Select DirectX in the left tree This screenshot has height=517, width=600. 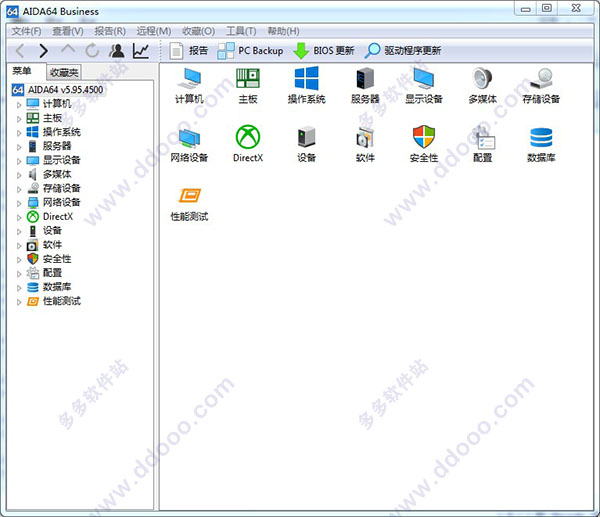[50, 217]
